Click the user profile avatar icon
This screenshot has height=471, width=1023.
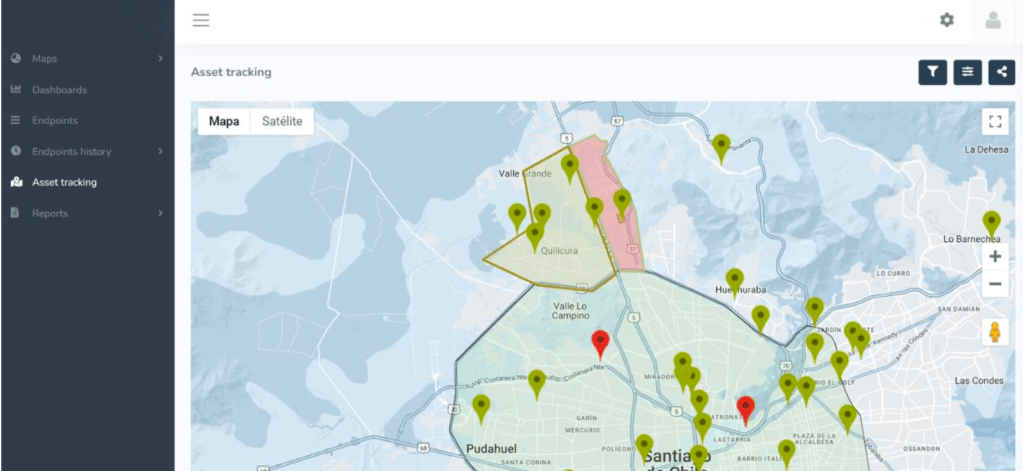click(x=993, y=20)
